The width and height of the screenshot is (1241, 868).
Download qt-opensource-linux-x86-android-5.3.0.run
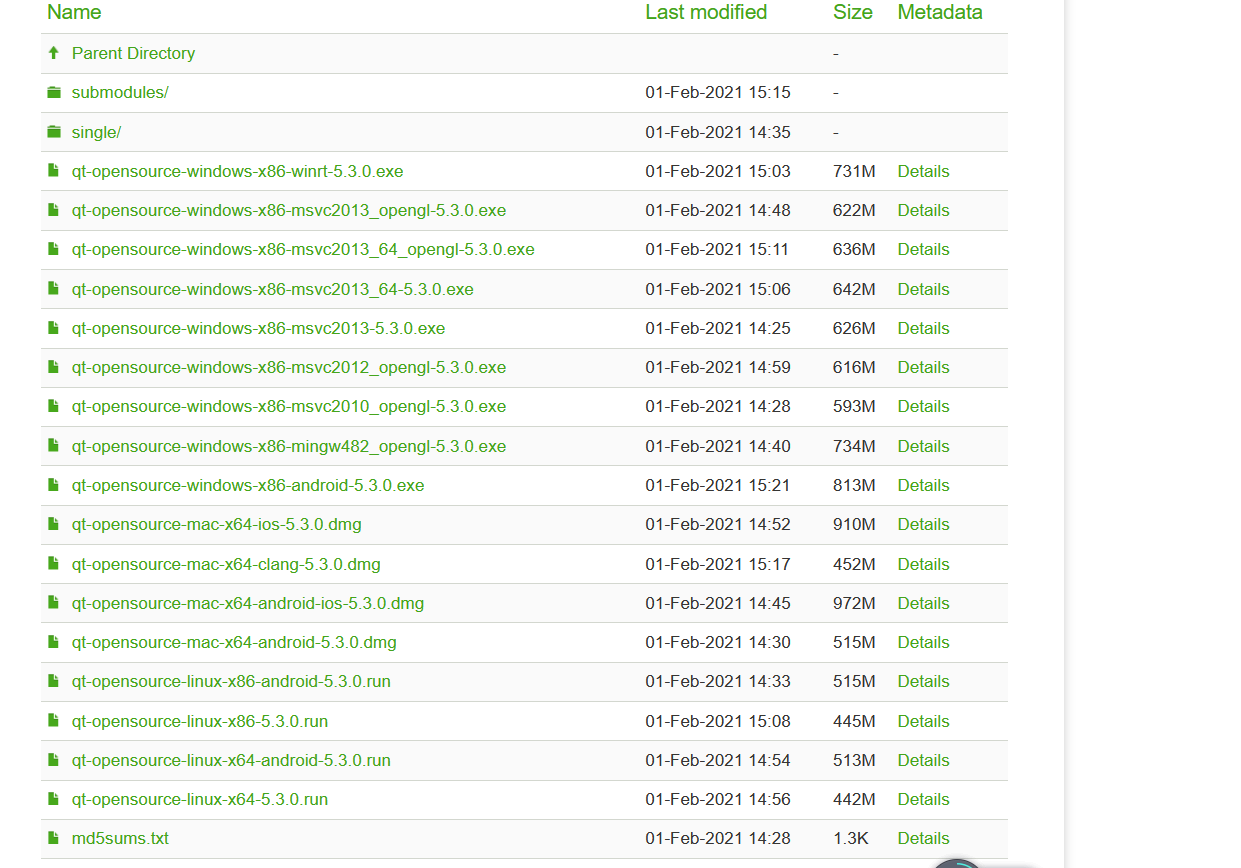pos(231,681)
